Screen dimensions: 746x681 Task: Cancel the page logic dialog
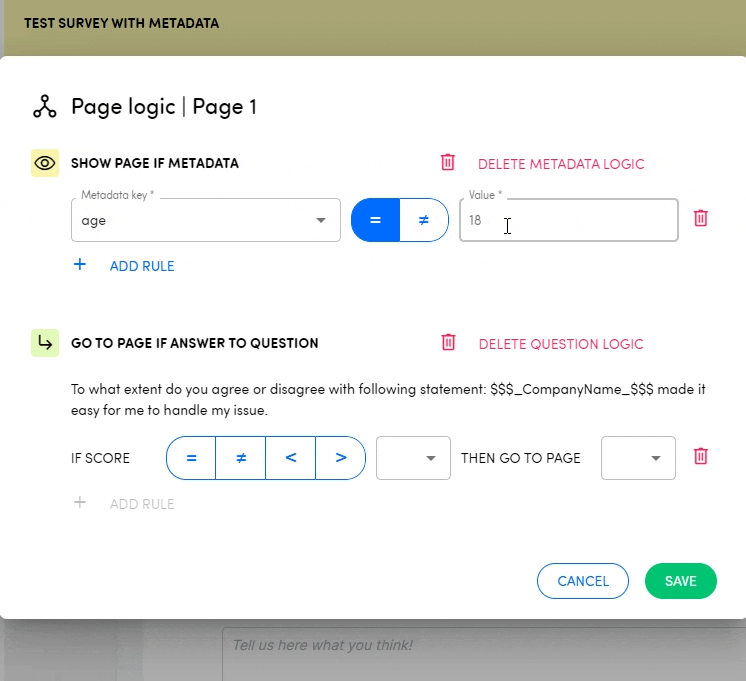coord(582,581)
